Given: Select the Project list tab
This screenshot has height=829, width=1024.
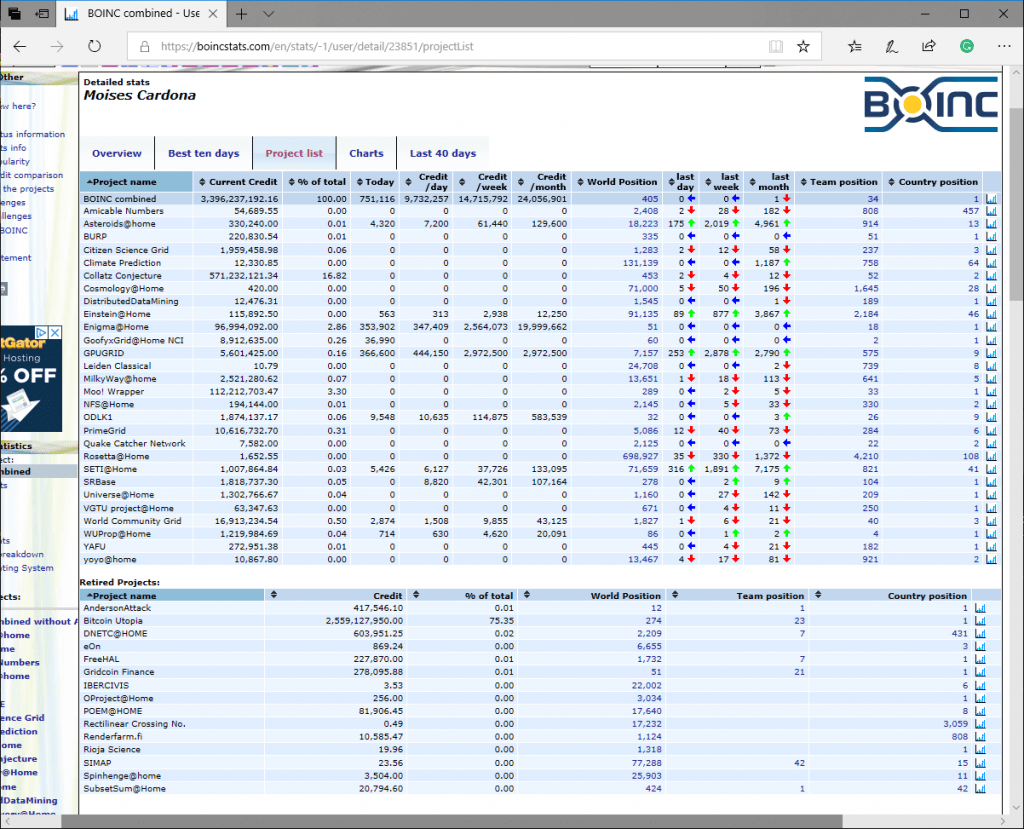Looking at the screenshot, I should coord(294,154).
